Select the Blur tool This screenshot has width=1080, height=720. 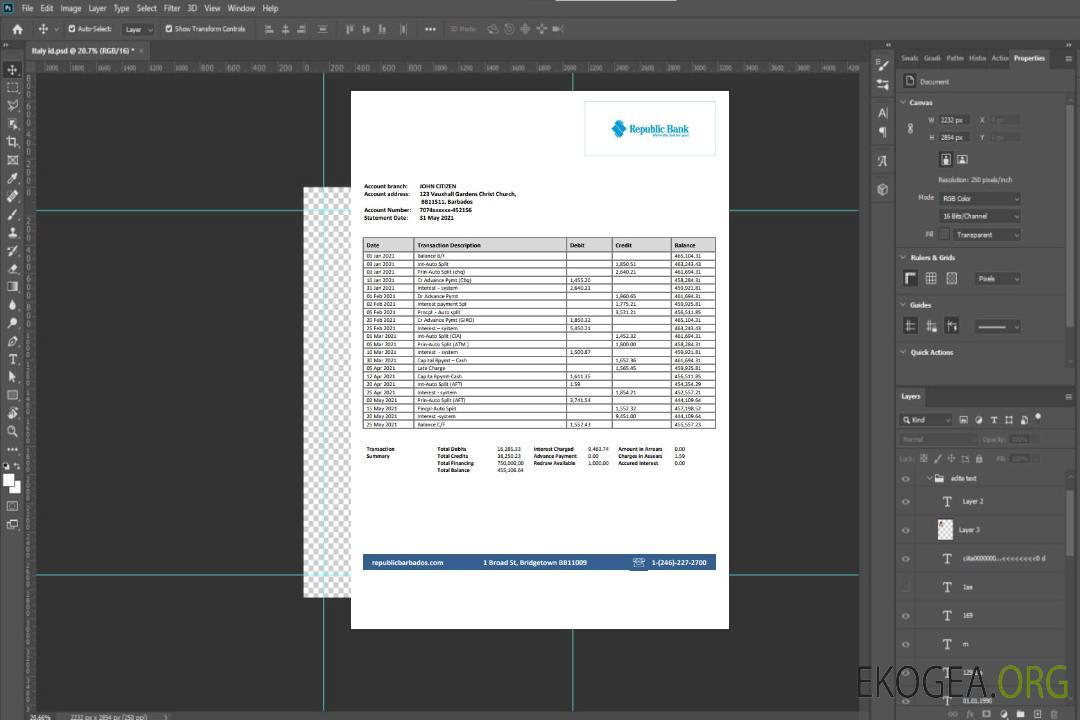[12, 305]
